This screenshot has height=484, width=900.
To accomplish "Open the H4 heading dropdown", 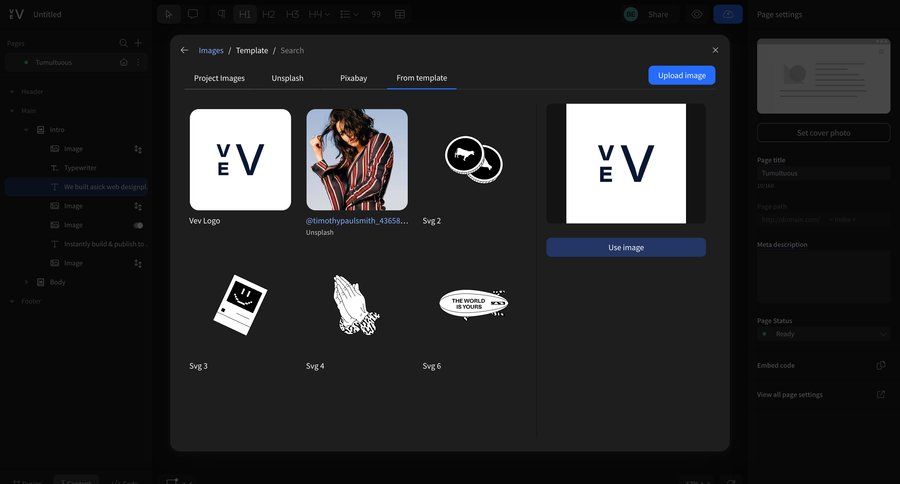I will click(x=320, y=14).
